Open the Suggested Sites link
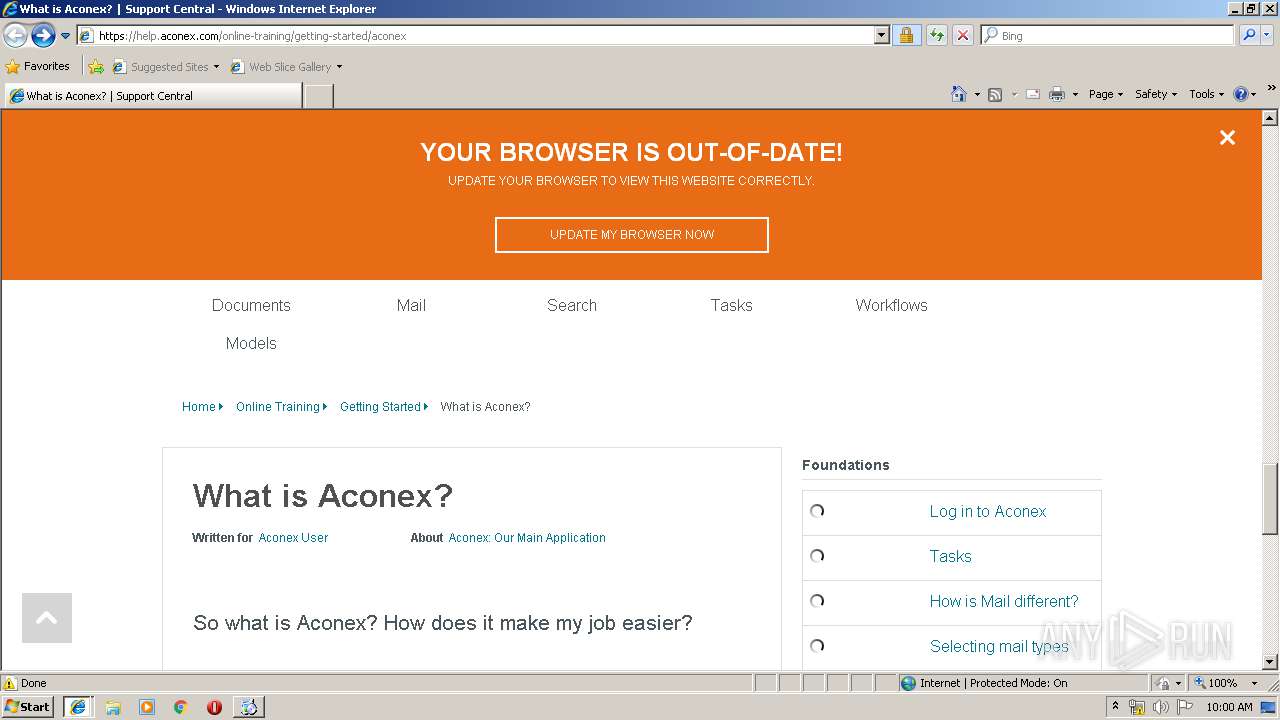Image resolution: width=1280 pixels, height=720 pixels. click(165, 67)
